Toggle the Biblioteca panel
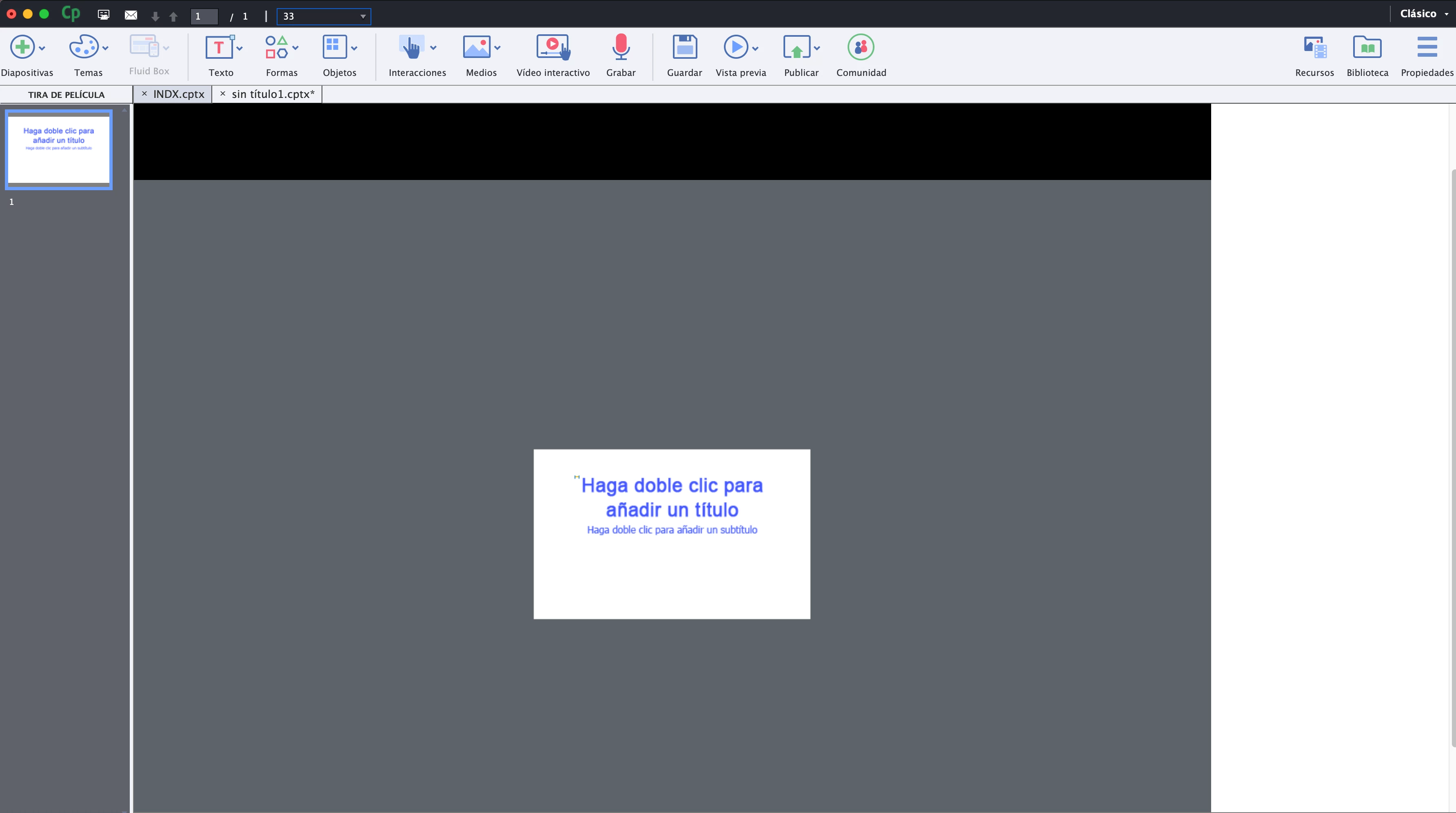 1367,47
